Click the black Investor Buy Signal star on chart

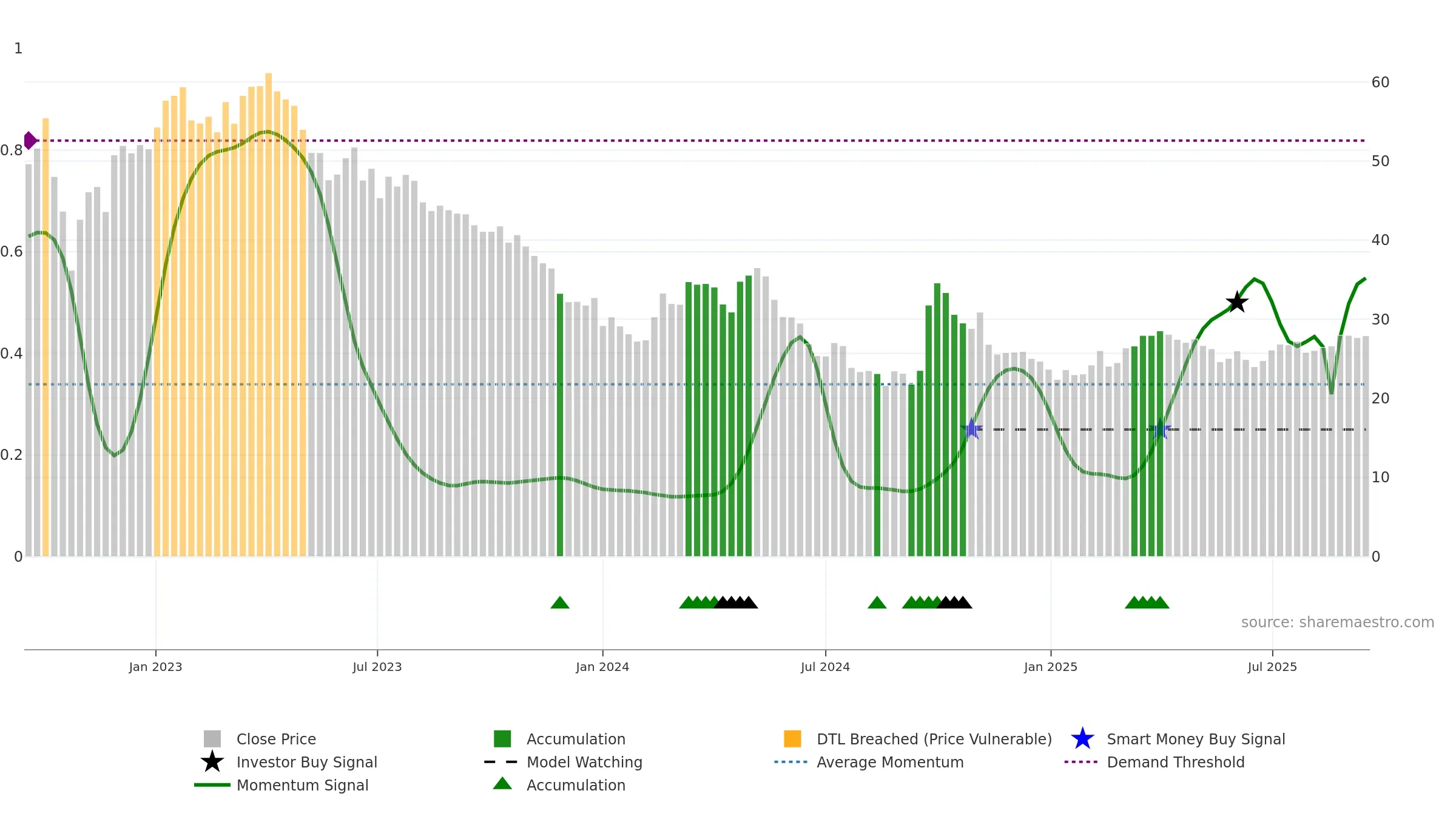point(1237,302)
